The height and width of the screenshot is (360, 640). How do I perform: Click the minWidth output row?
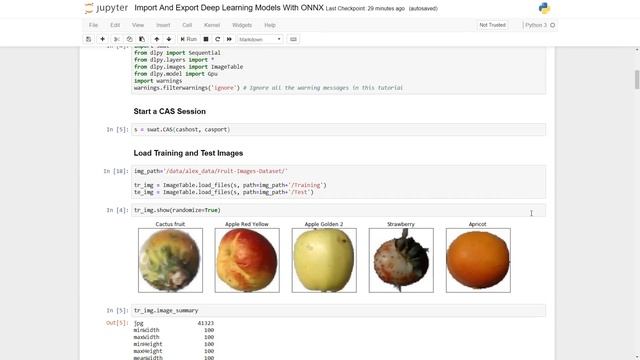coord(173,330)
